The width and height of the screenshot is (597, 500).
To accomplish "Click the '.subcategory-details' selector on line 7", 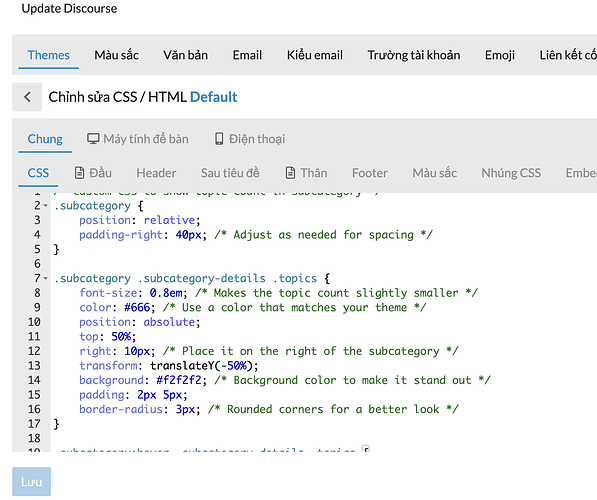I will click(x=201, y=278).
